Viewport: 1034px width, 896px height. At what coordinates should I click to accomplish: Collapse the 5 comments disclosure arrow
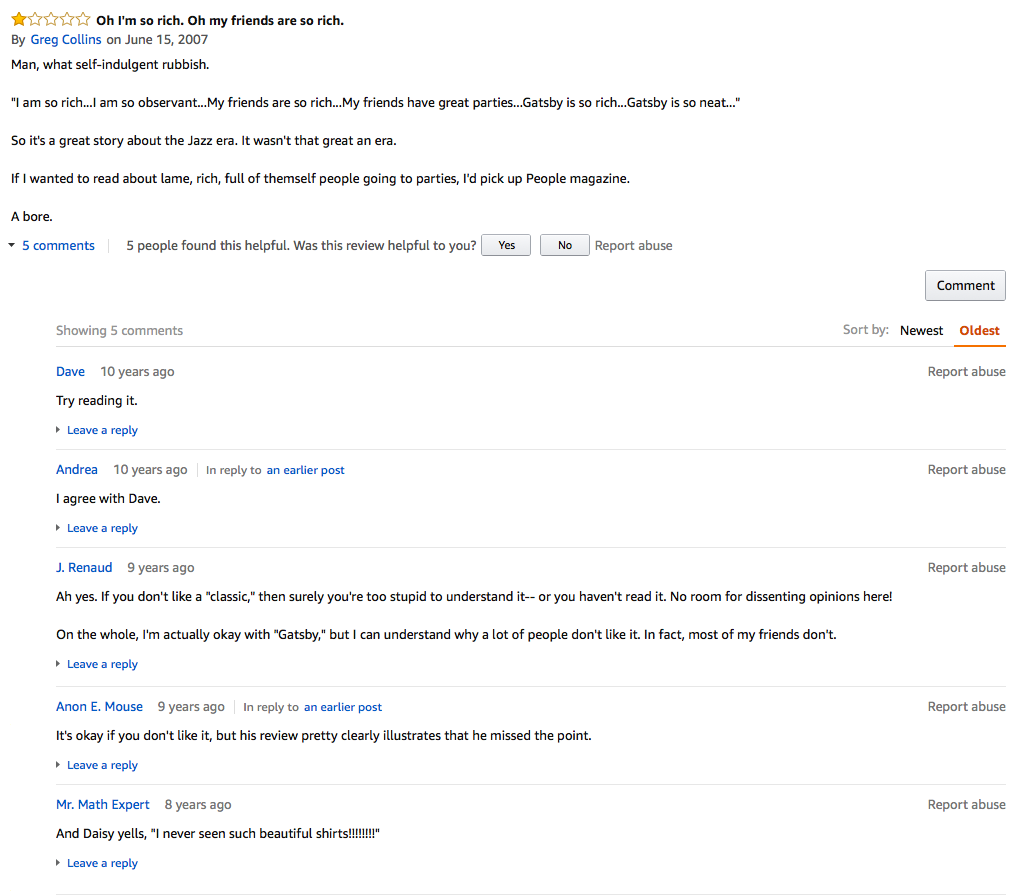pyautogui.click(x=12, y=245)
